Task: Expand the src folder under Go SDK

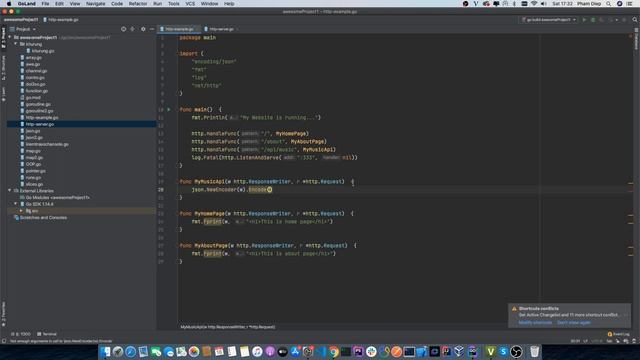Action: click(22, 211)
